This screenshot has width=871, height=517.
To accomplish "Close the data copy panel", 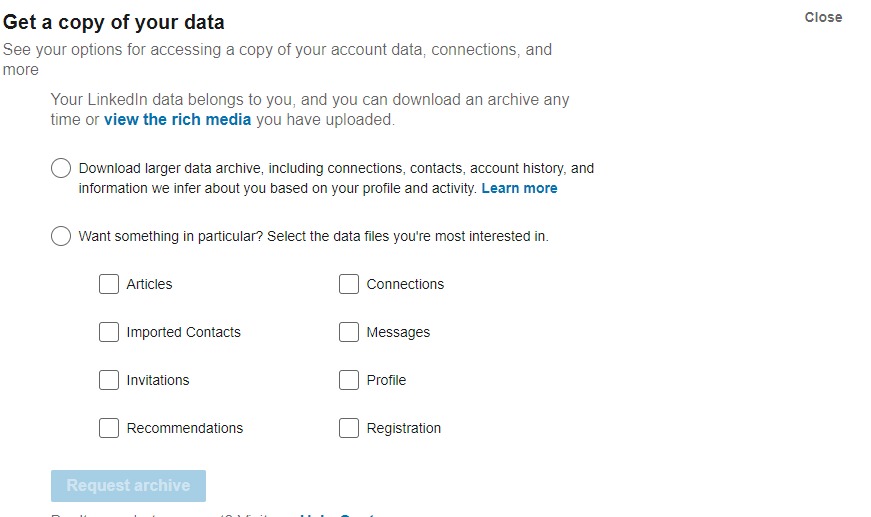I will pyautogui.click(x=823, y=17).
